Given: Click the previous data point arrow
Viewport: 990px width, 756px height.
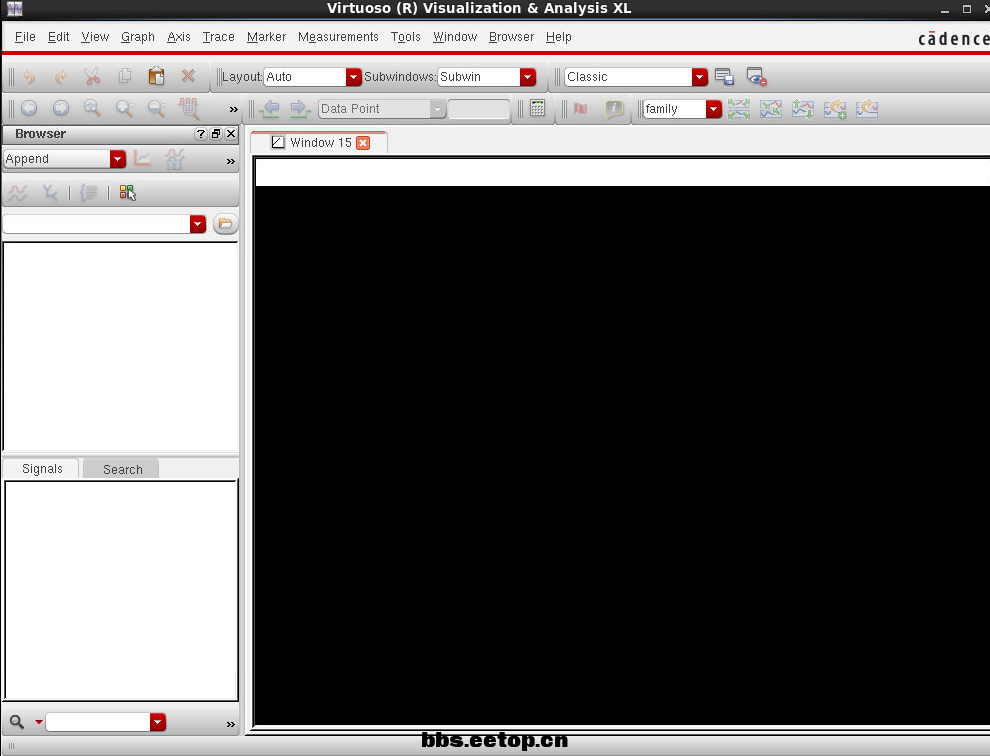Looking at the screenshot, I should click(x=270, y=109).
